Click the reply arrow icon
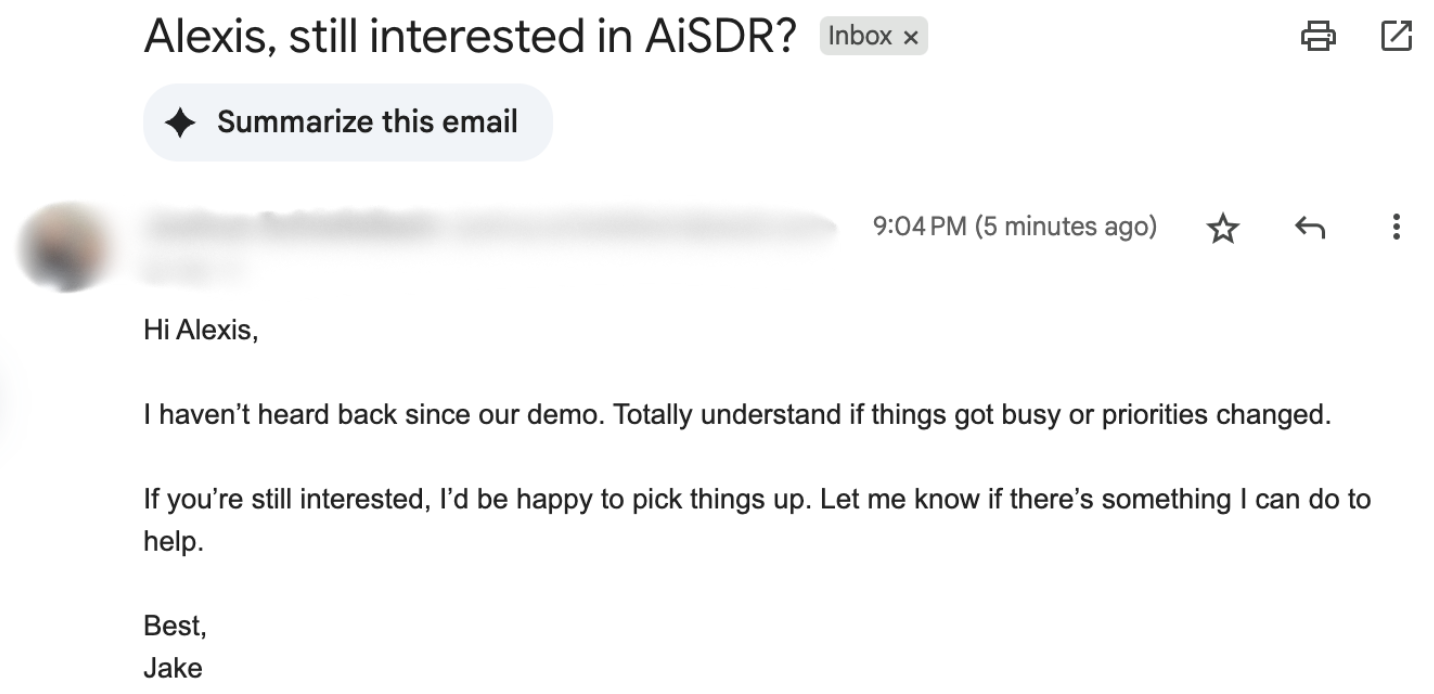1434x694 pixels. pyautogui.click(x=1309, y=229)
